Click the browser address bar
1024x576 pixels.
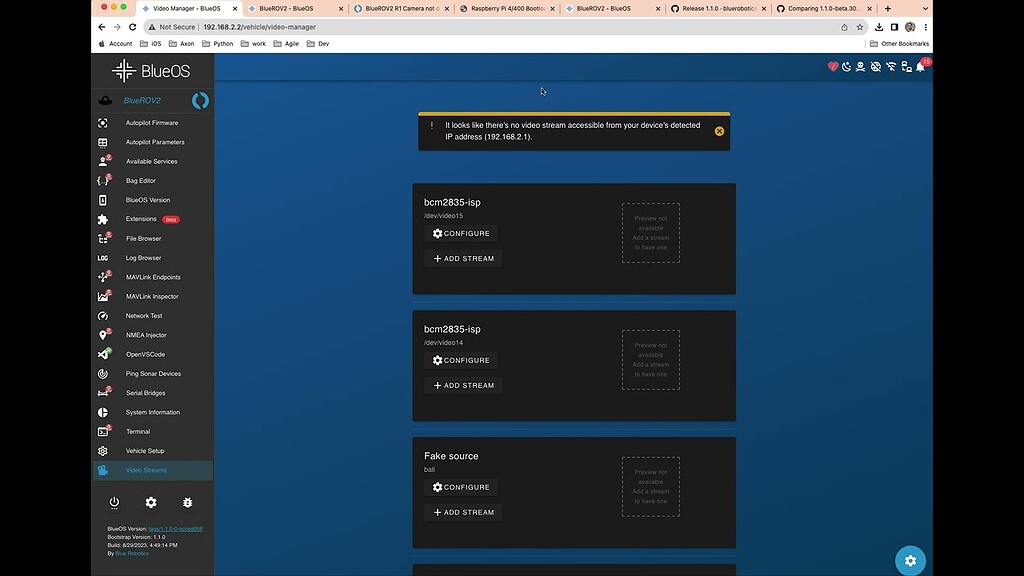pyautogui.click(x=300, y=27)
